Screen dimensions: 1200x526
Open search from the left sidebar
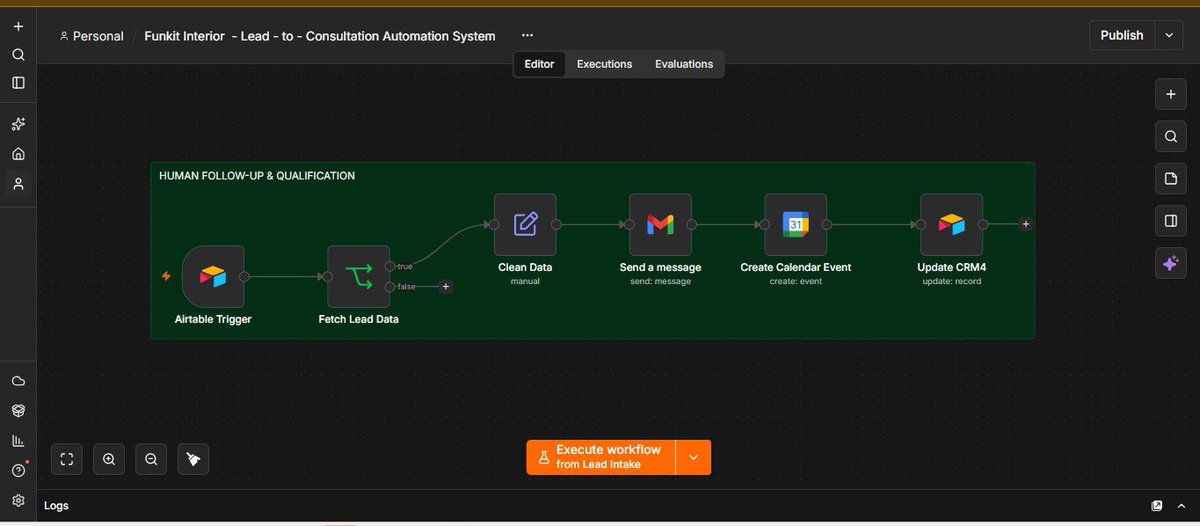18,55
